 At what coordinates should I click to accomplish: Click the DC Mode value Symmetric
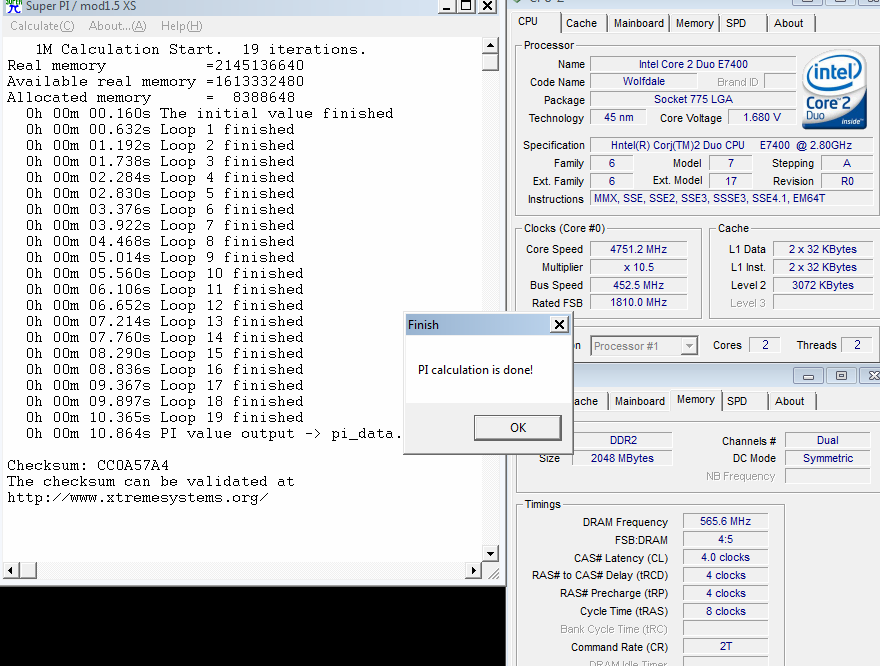click(x=828, y=458)
